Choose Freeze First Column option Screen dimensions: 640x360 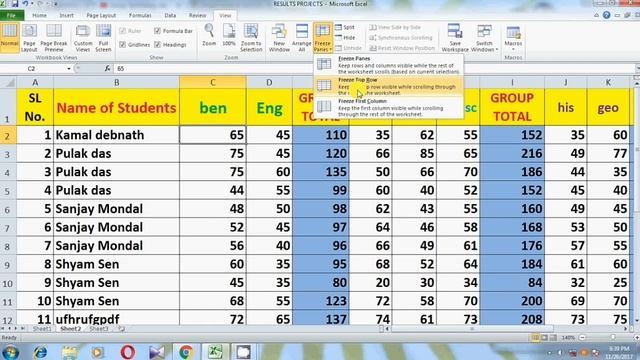click(x=389, y=107)
